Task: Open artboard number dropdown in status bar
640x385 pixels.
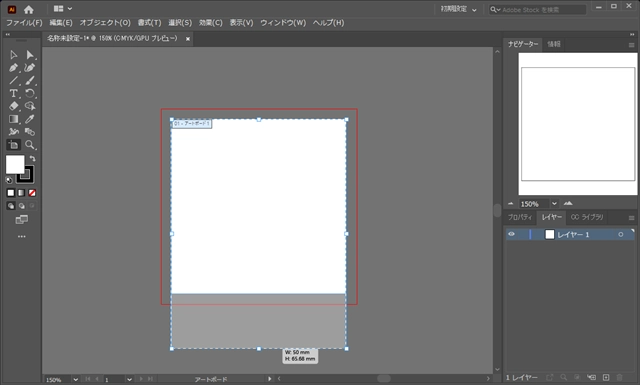Action: pos(129,379)
